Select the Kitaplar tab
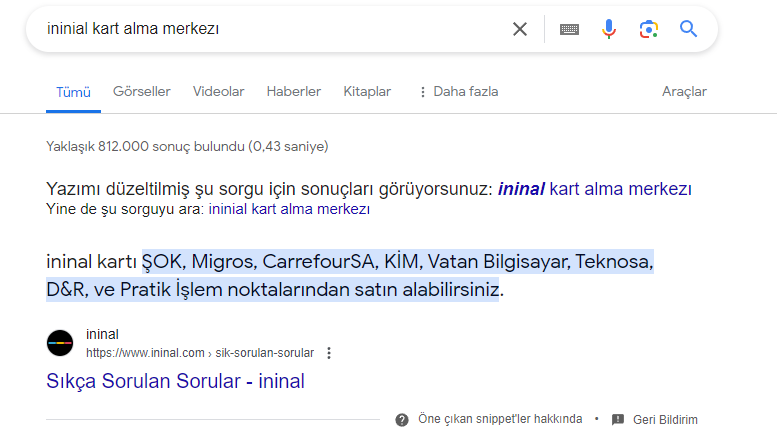This screenshot has width=777, height=435. [x=367, y=92]
